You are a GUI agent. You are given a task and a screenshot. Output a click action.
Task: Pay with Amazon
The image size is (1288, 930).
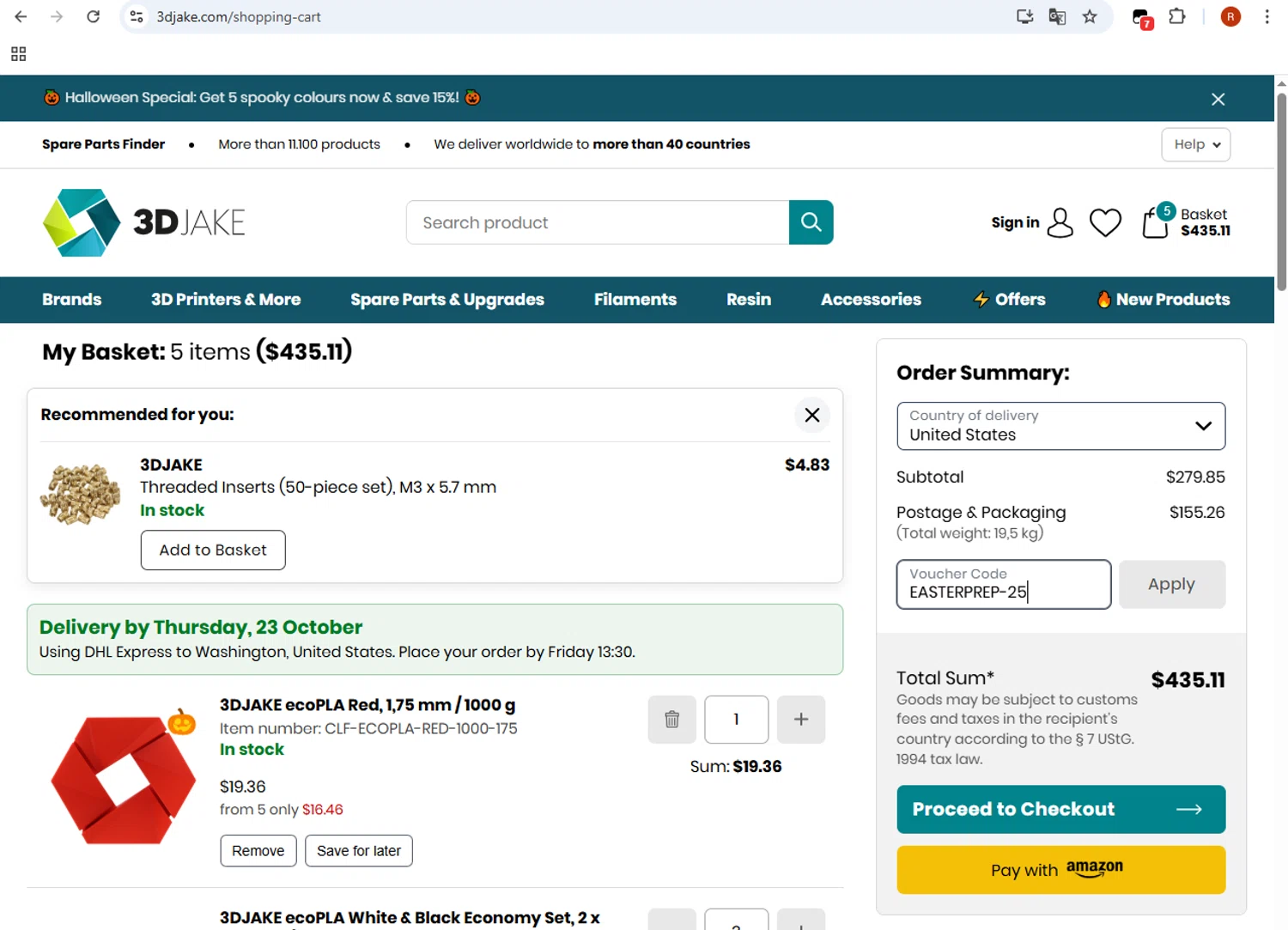pos(1060,870)
